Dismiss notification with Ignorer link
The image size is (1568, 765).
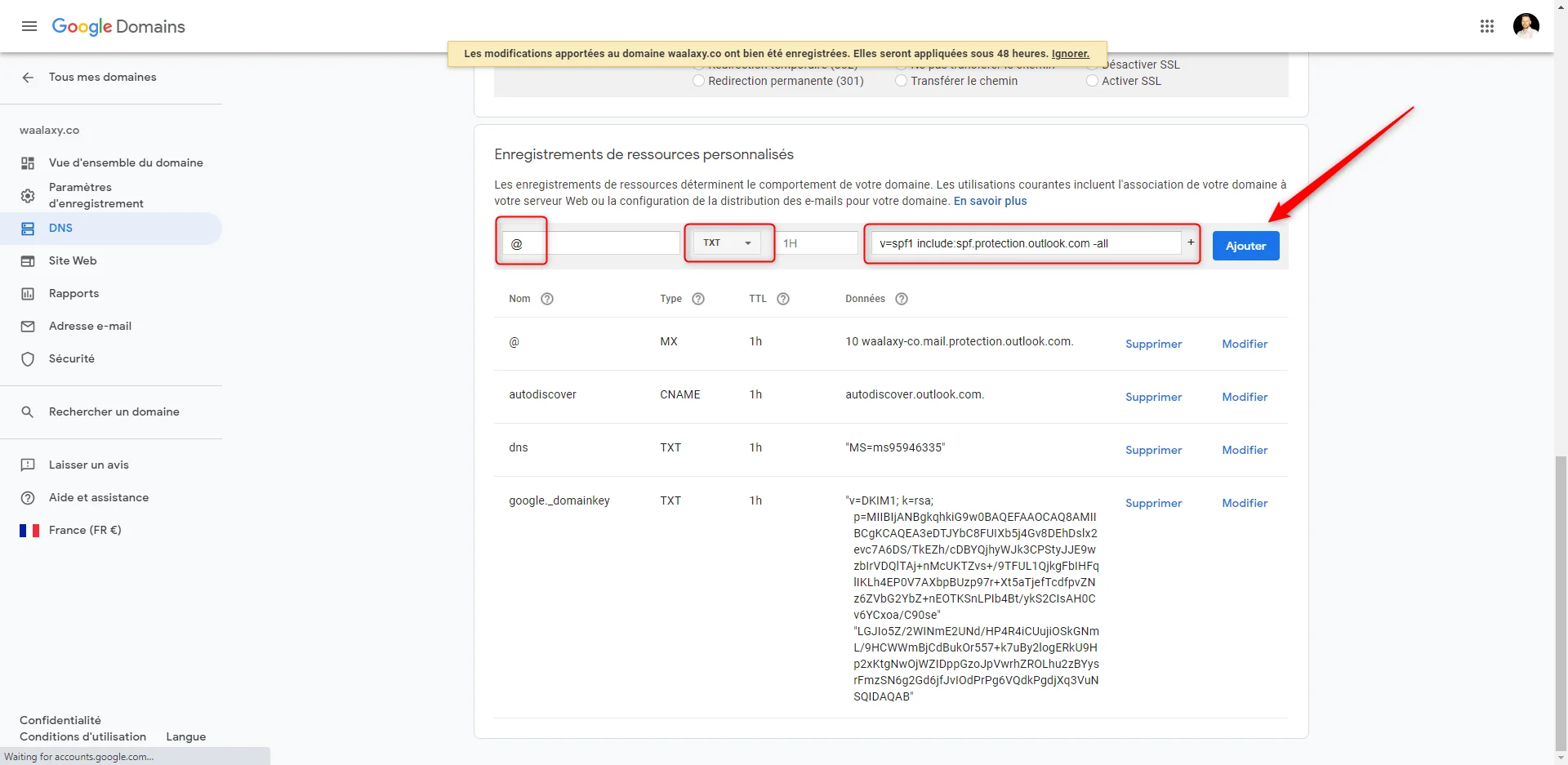1070,54
